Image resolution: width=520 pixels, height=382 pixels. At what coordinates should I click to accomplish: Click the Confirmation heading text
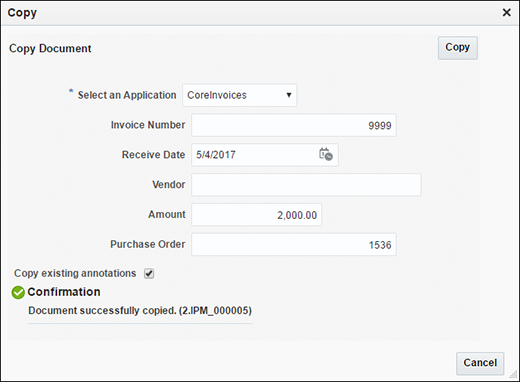pos(64,292)
